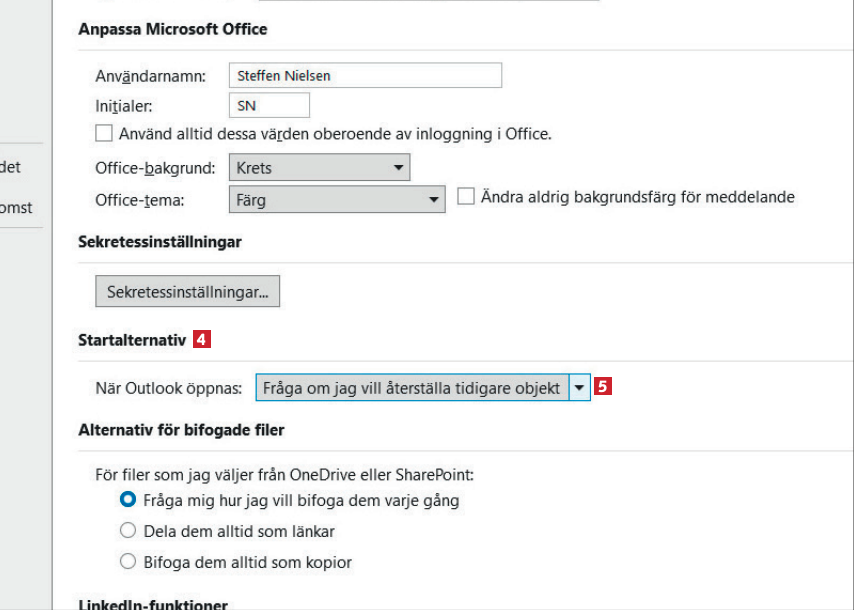Viewport: 854px width, 610px height.
Task: Pick 'Bifoga dem alltid som kopior' option
Action: pos(128,562)
